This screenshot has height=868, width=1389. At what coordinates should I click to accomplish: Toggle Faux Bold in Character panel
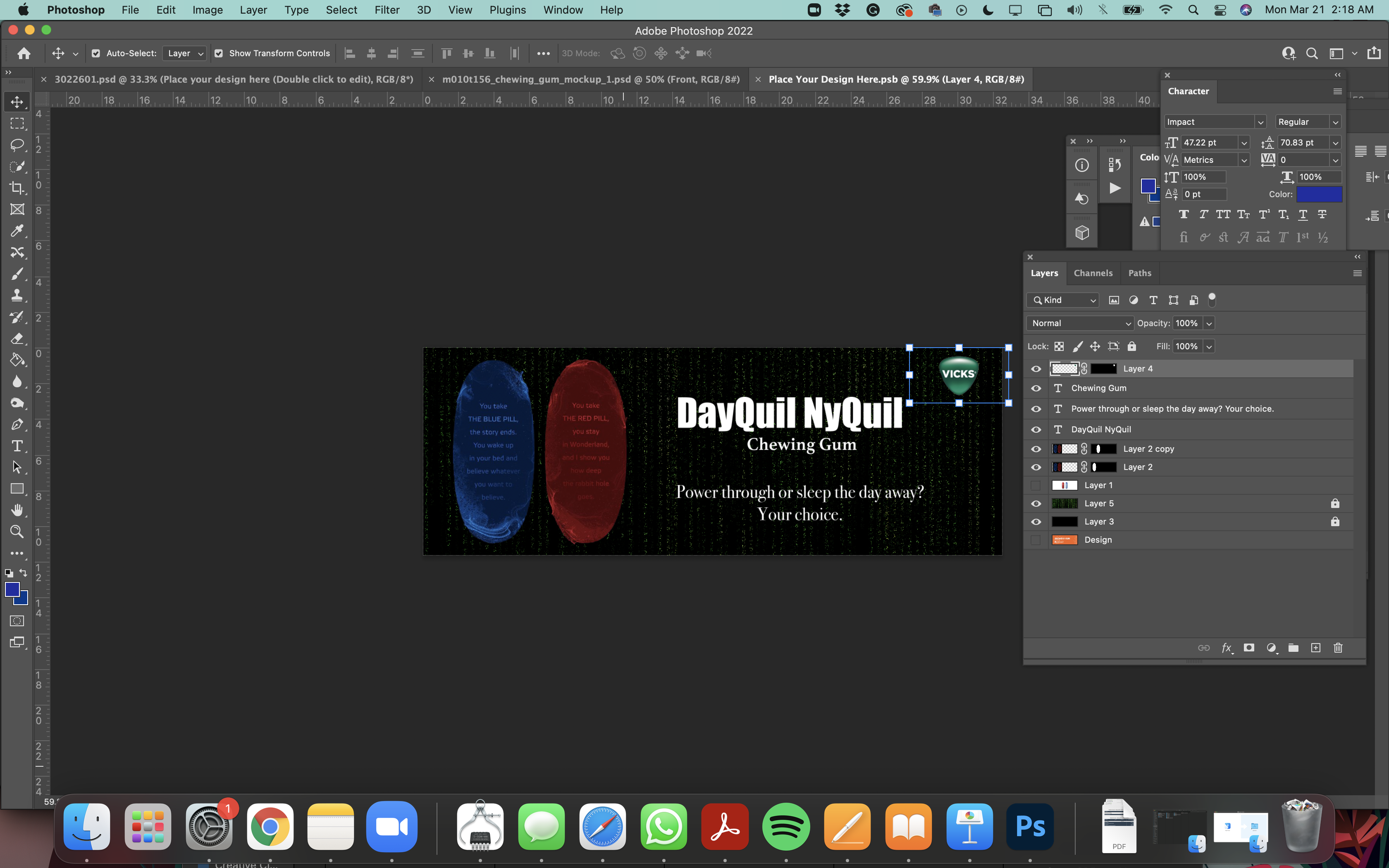click(1184, 214)
